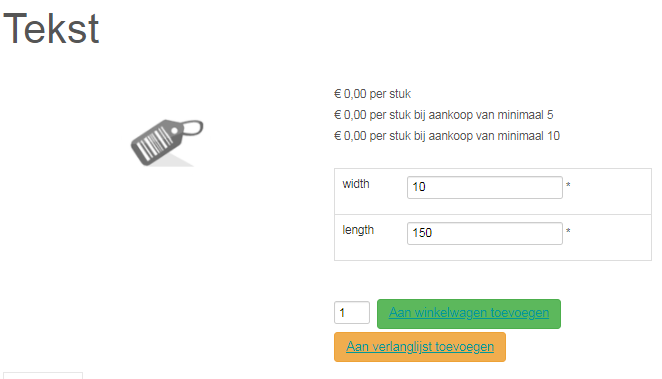Viewport: 662px width, 379px height.
Task: Click the width field label
Action: pos(356,184)
